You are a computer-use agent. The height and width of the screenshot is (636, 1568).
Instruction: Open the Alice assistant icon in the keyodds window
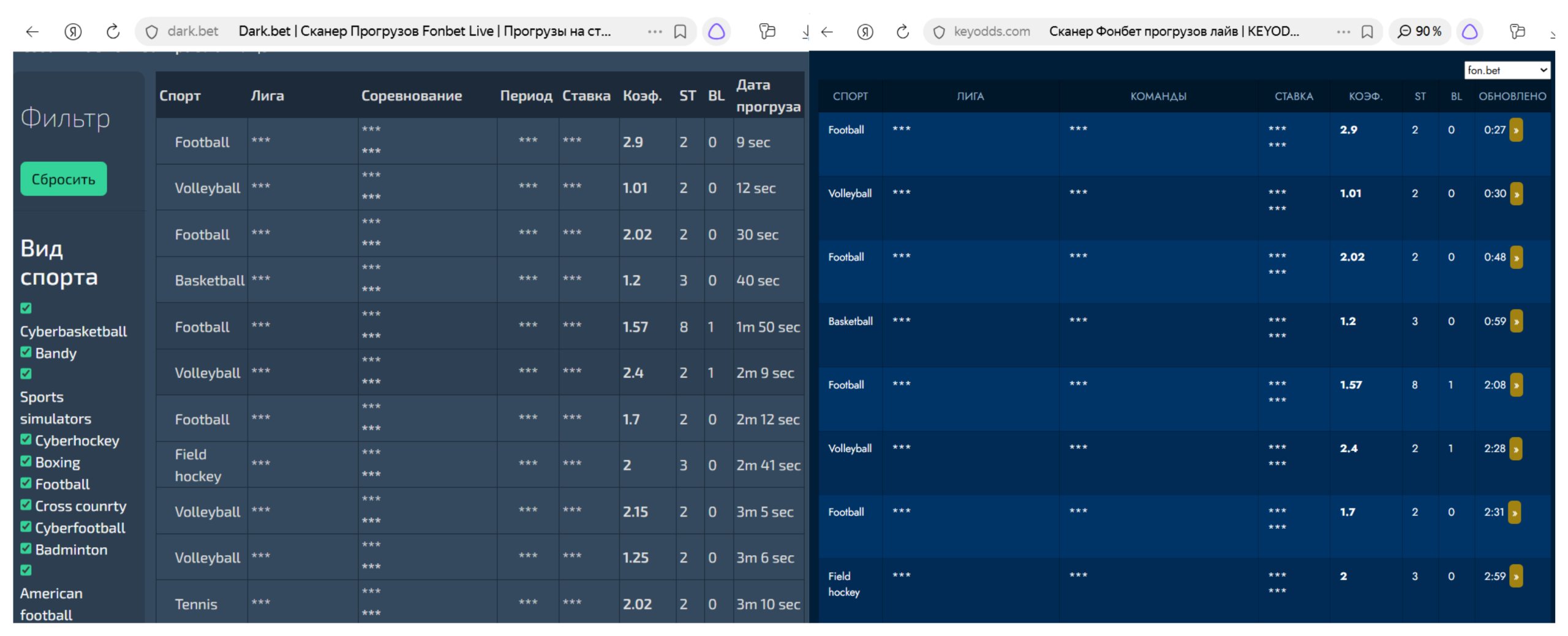coord(1469,31)
